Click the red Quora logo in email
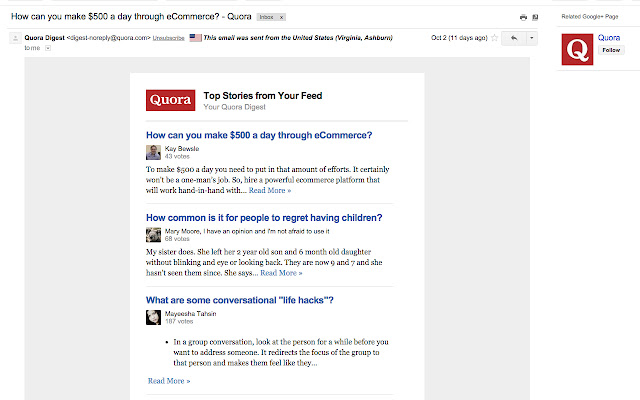This screenshot has height=400, width=640. 171,100
